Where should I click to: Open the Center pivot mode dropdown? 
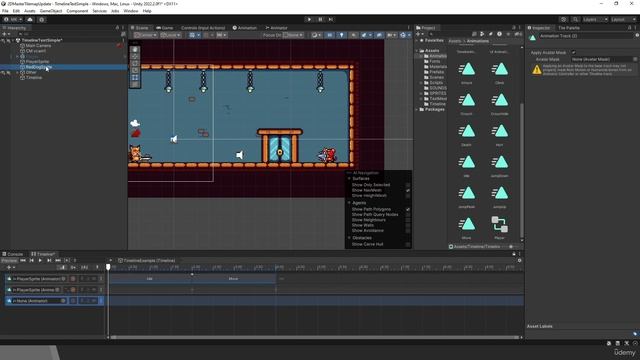coord(146,35)
